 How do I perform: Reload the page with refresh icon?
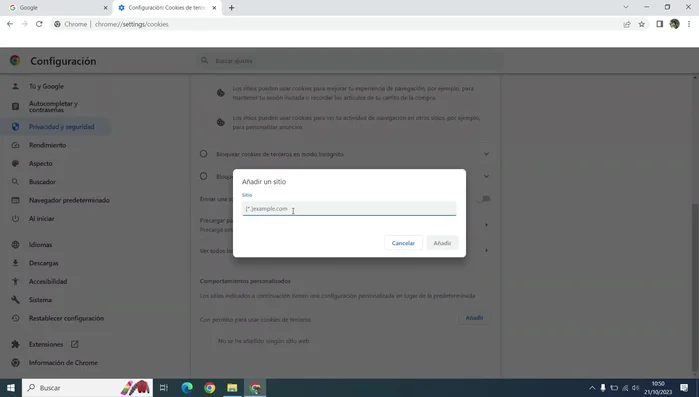pos(39,24)
